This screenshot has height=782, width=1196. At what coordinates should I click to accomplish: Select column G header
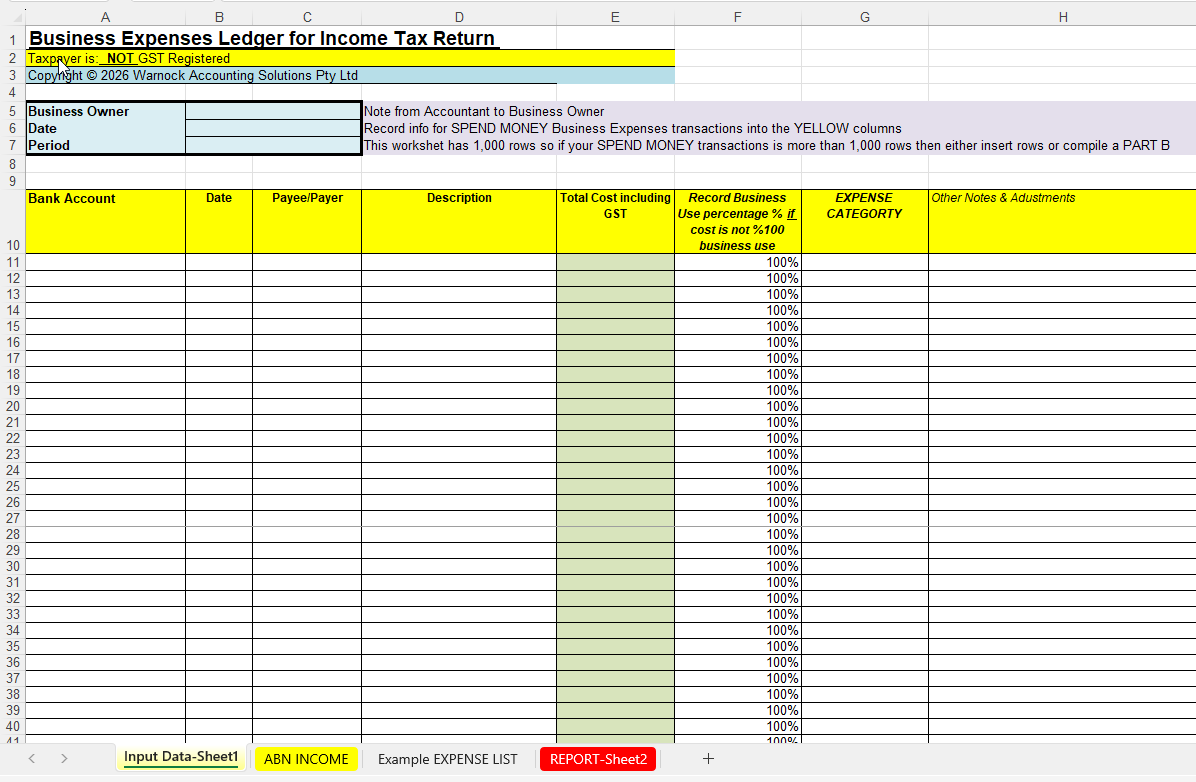coord(864,17)
